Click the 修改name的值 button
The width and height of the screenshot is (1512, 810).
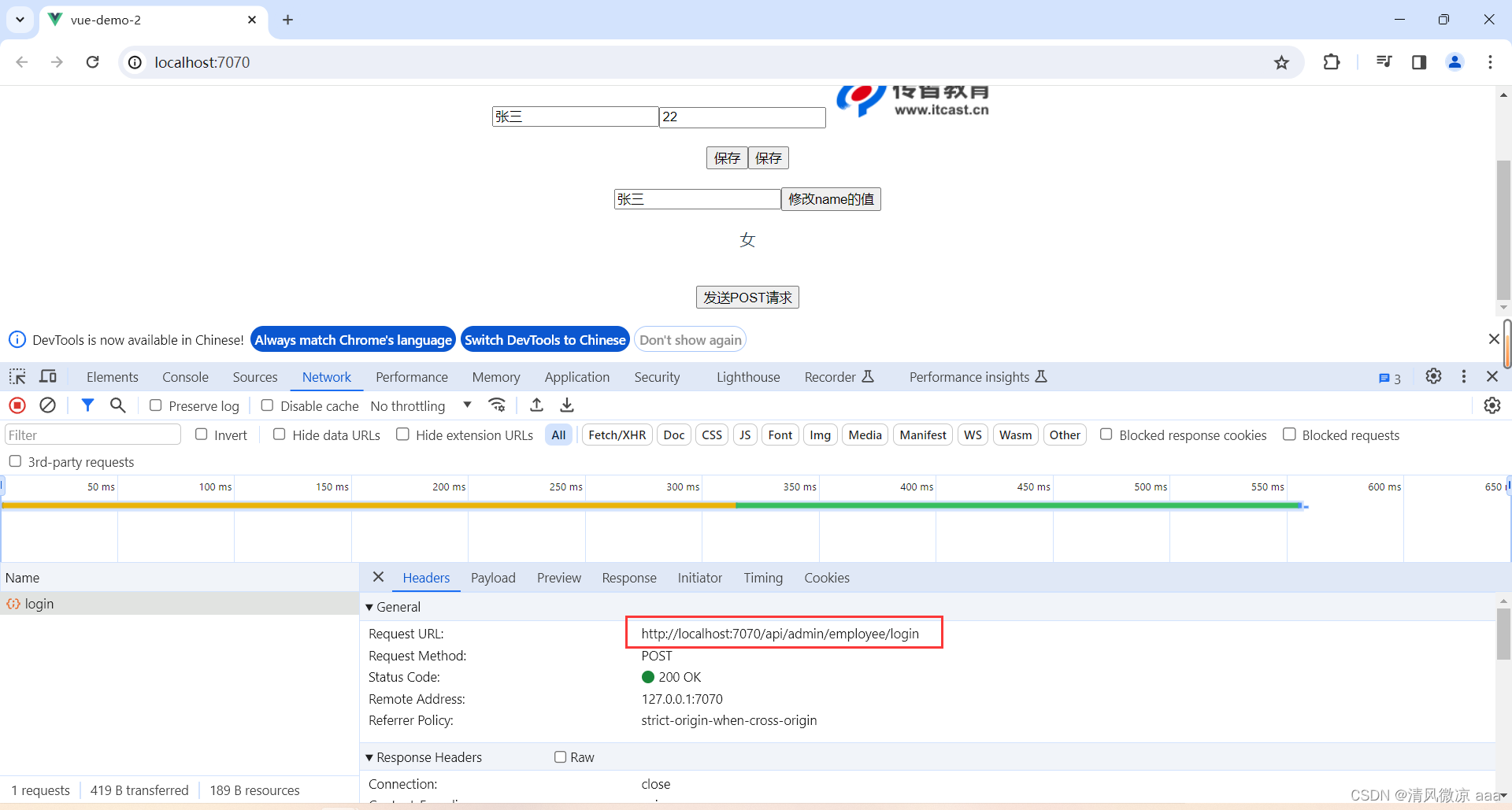831,199
